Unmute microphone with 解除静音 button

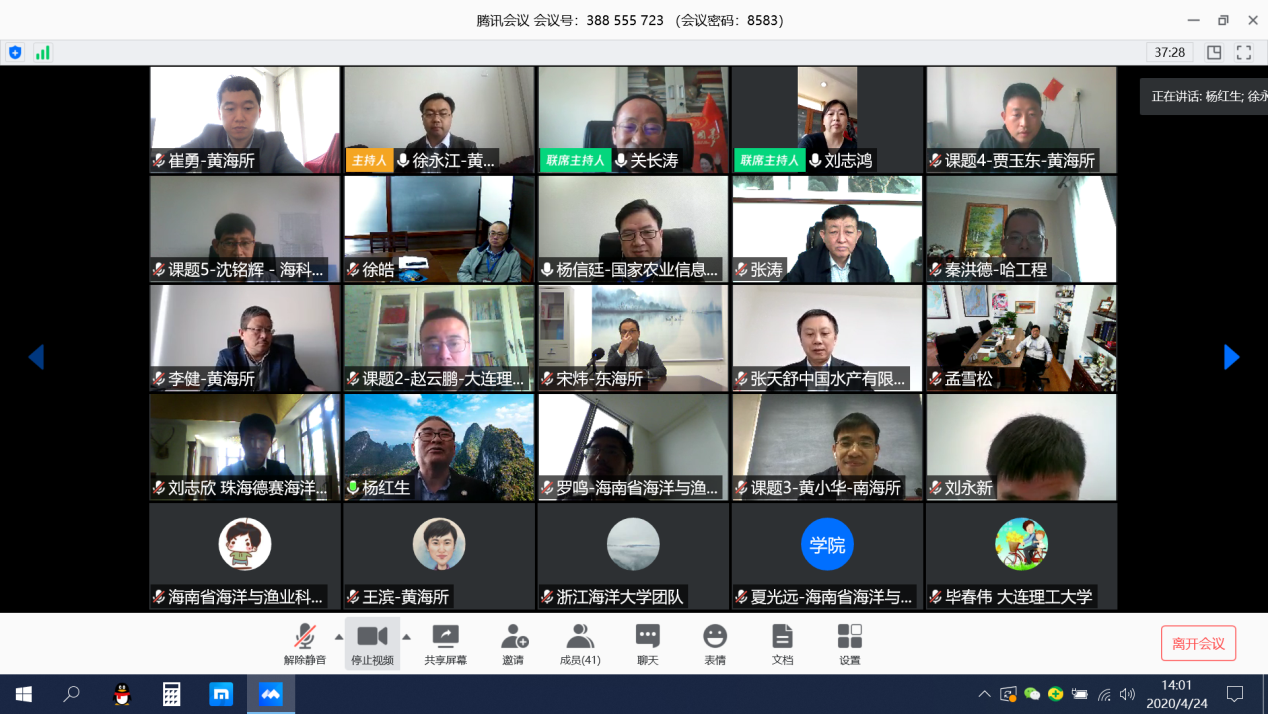point(305,644)
